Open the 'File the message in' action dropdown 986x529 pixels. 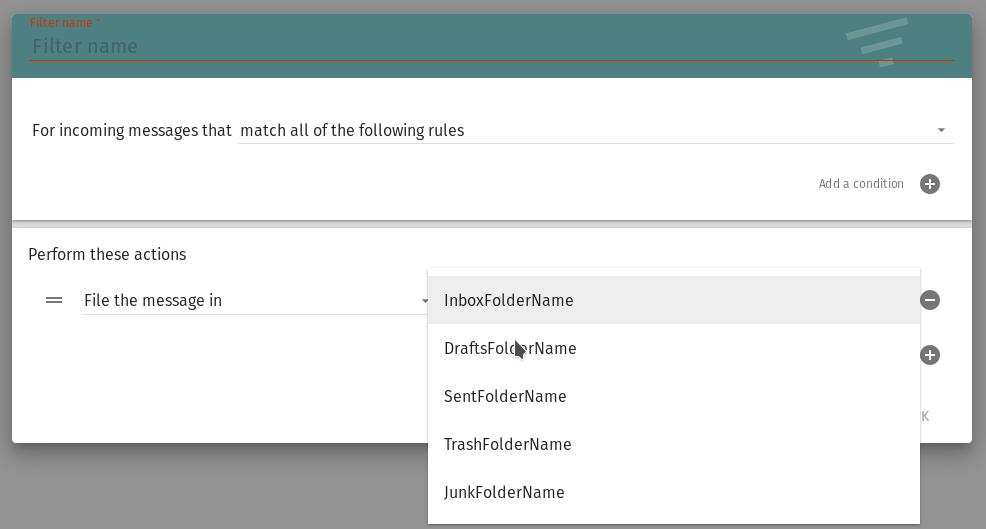(x=250, y=300)
